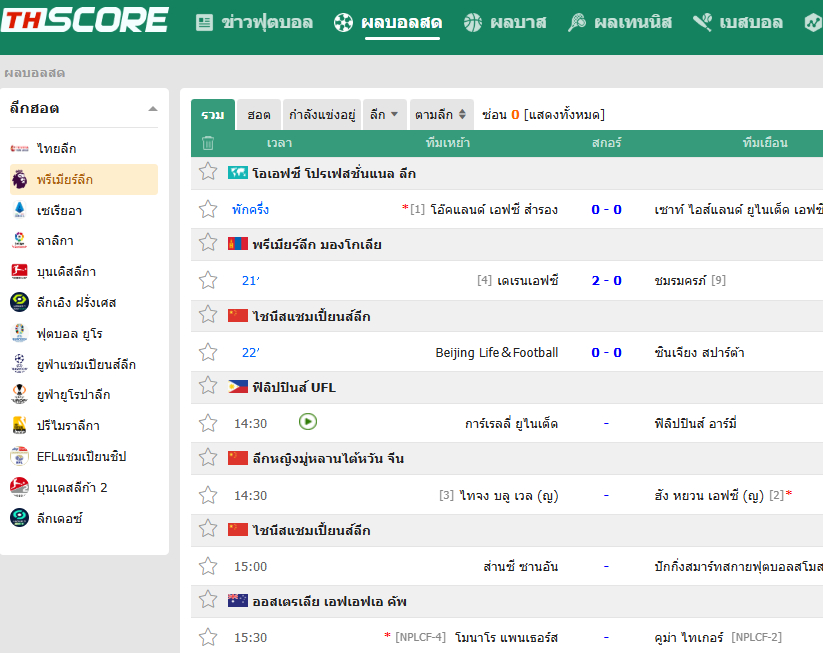Open เซเรียอา in hot leagues
The width and height of the screenshot is (823, 653).
click(x=59, y=211)
